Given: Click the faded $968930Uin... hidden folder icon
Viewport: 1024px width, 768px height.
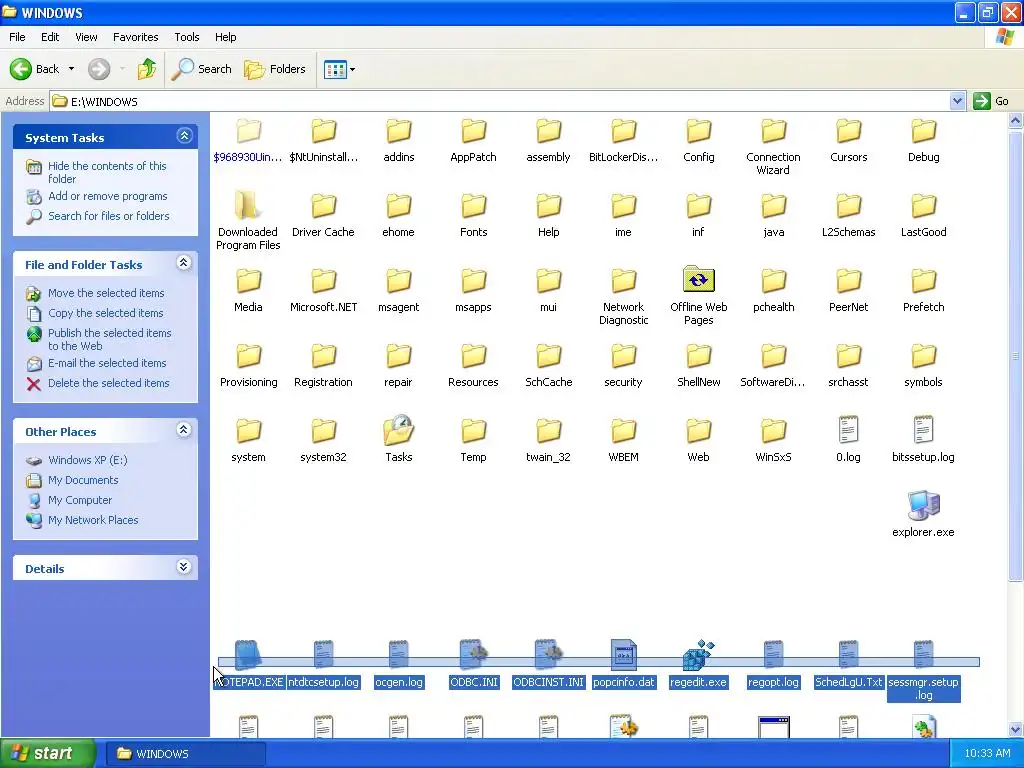Looking at the screenshot, I should pyautogui.click(x=248, y=131).
